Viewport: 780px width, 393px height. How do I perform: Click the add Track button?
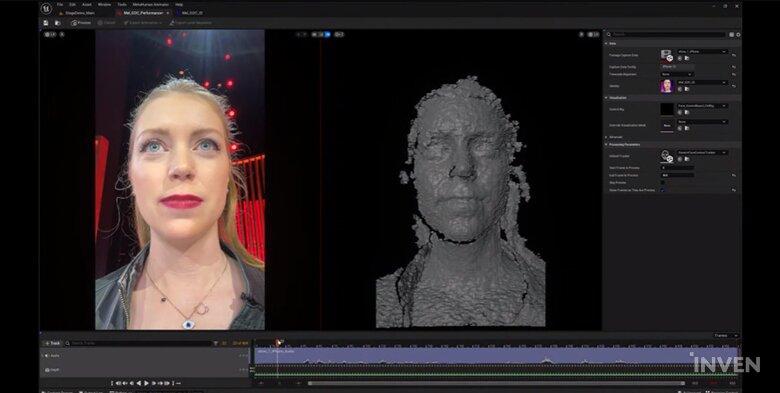pos(53,343)
